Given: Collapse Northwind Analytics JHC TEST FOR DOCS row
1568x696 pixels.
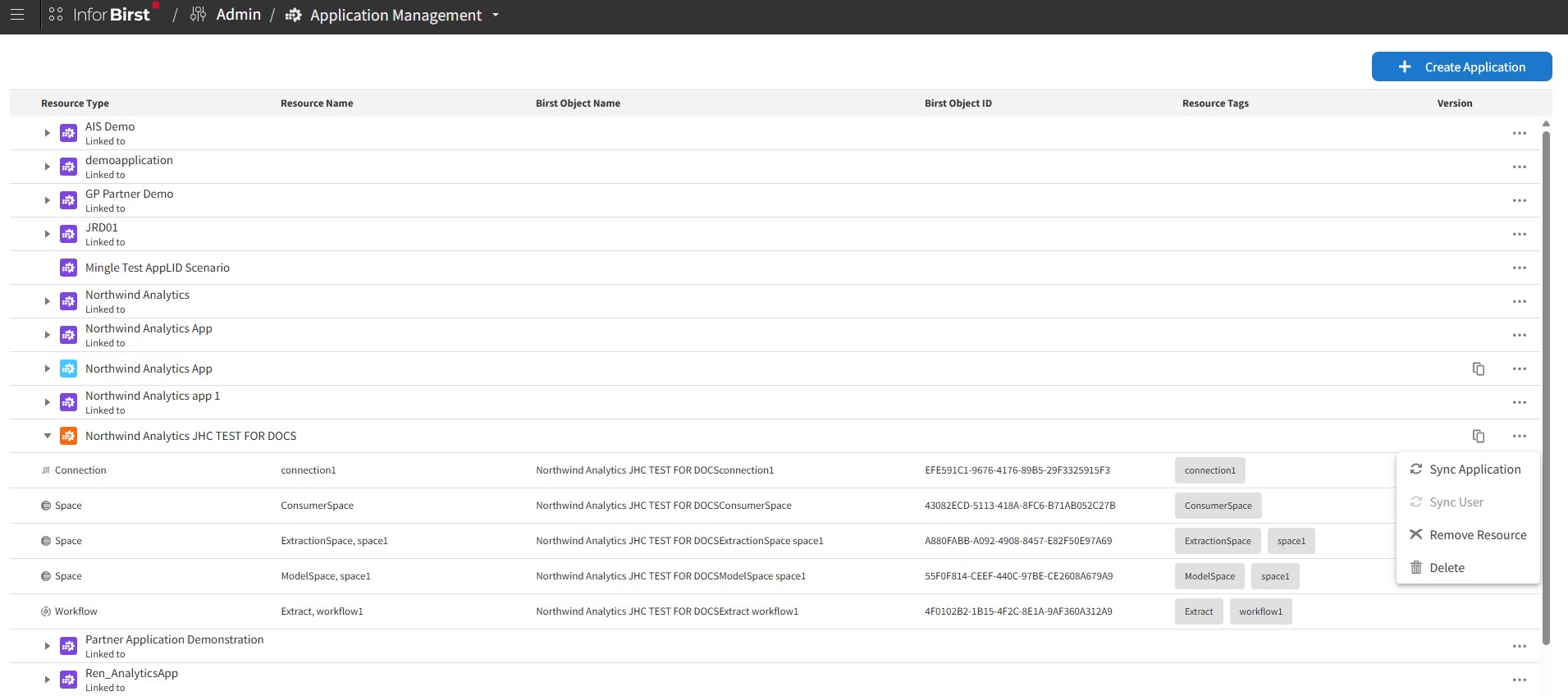Looking at the screenshot, I should (48, 436).
